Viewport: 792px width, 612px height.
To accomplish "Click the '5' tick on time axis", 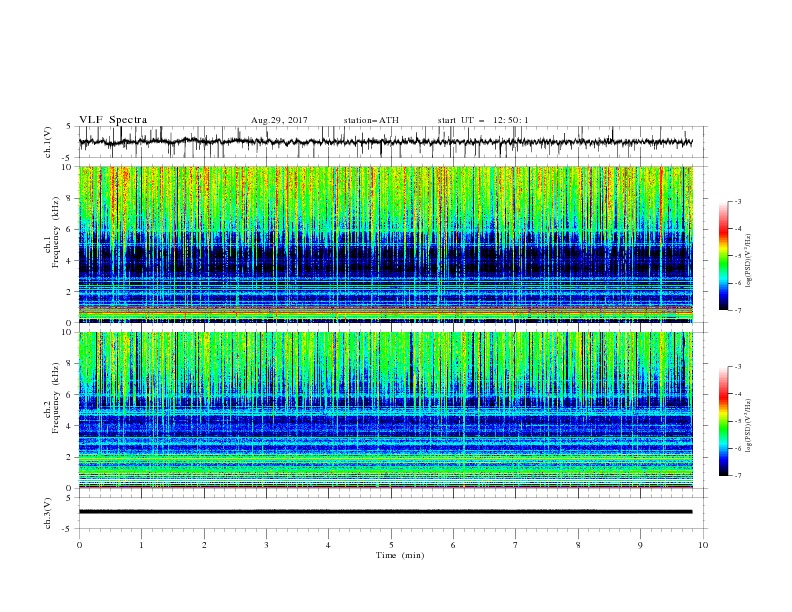I will click(x=391, y=545).
